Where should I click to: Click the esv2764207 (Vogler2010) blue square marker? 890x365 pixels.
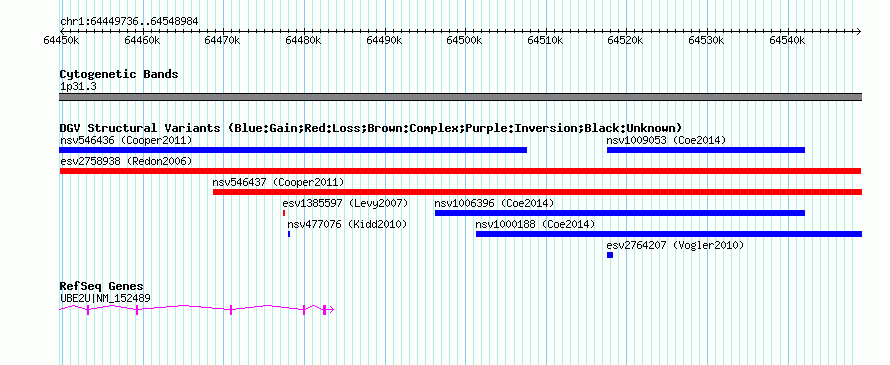pyautogui.click(x=610, y=255)
